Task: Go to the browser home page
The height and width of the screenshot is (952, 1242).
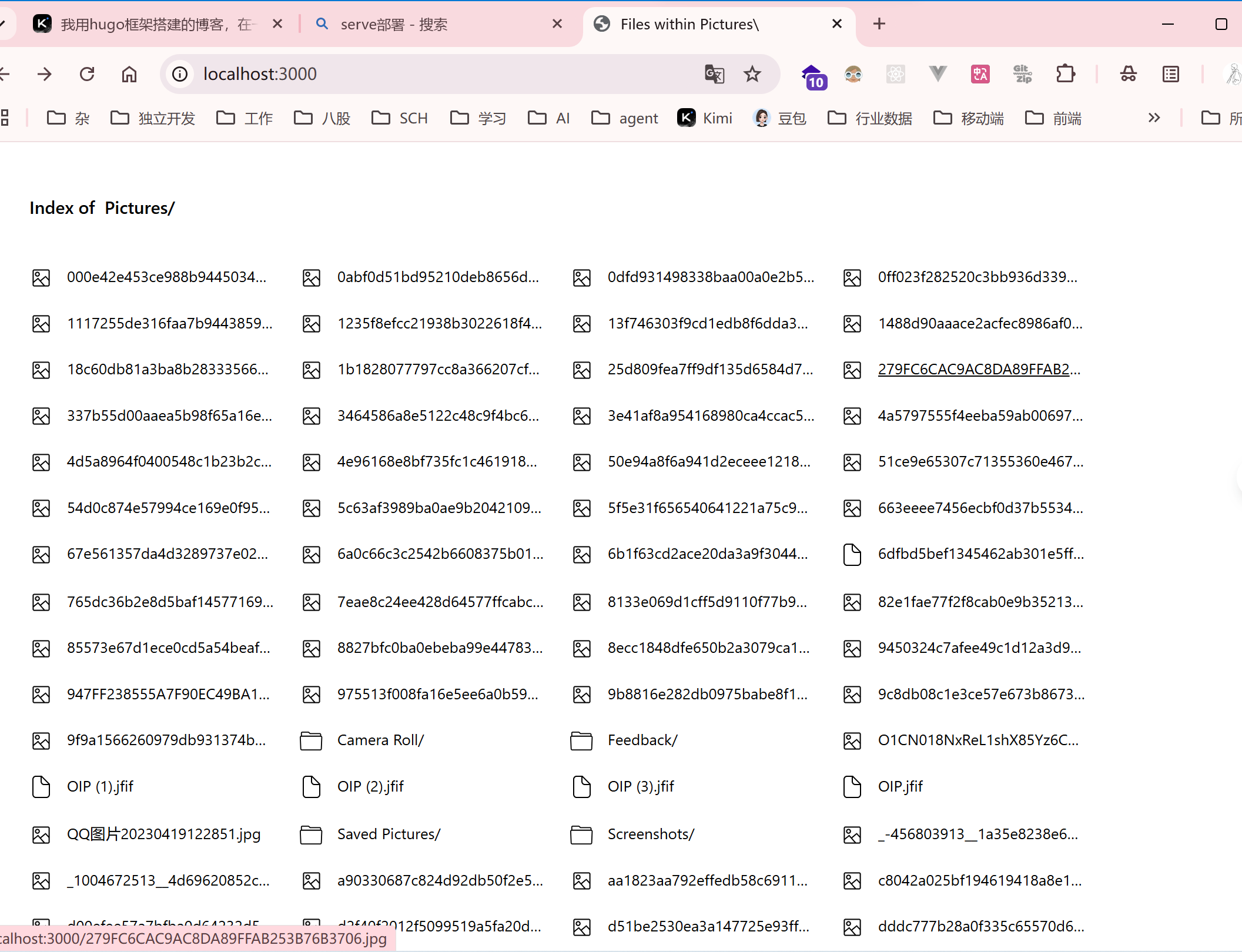Action: pos(129,74)
